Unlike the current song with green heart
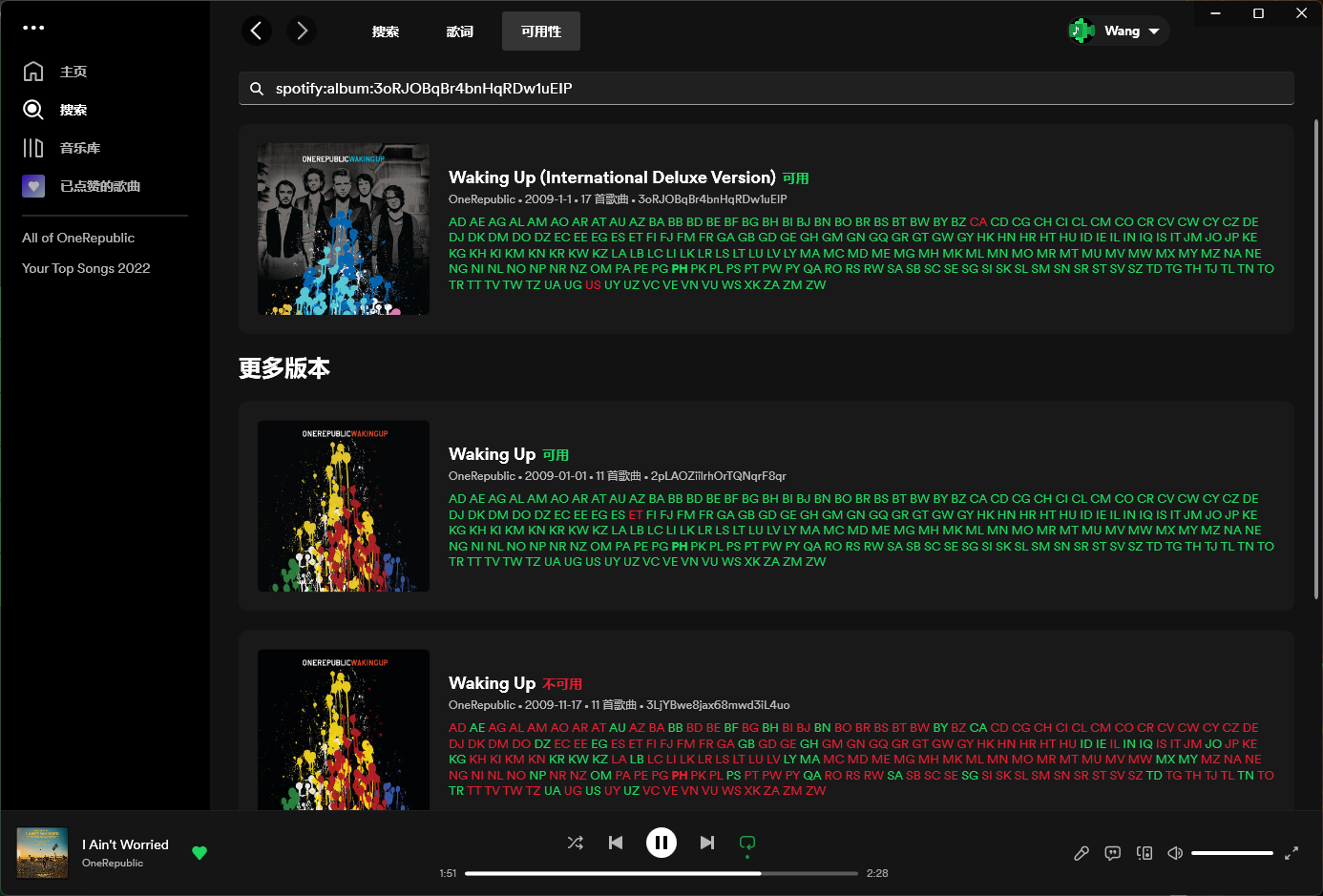 [199, 853]
